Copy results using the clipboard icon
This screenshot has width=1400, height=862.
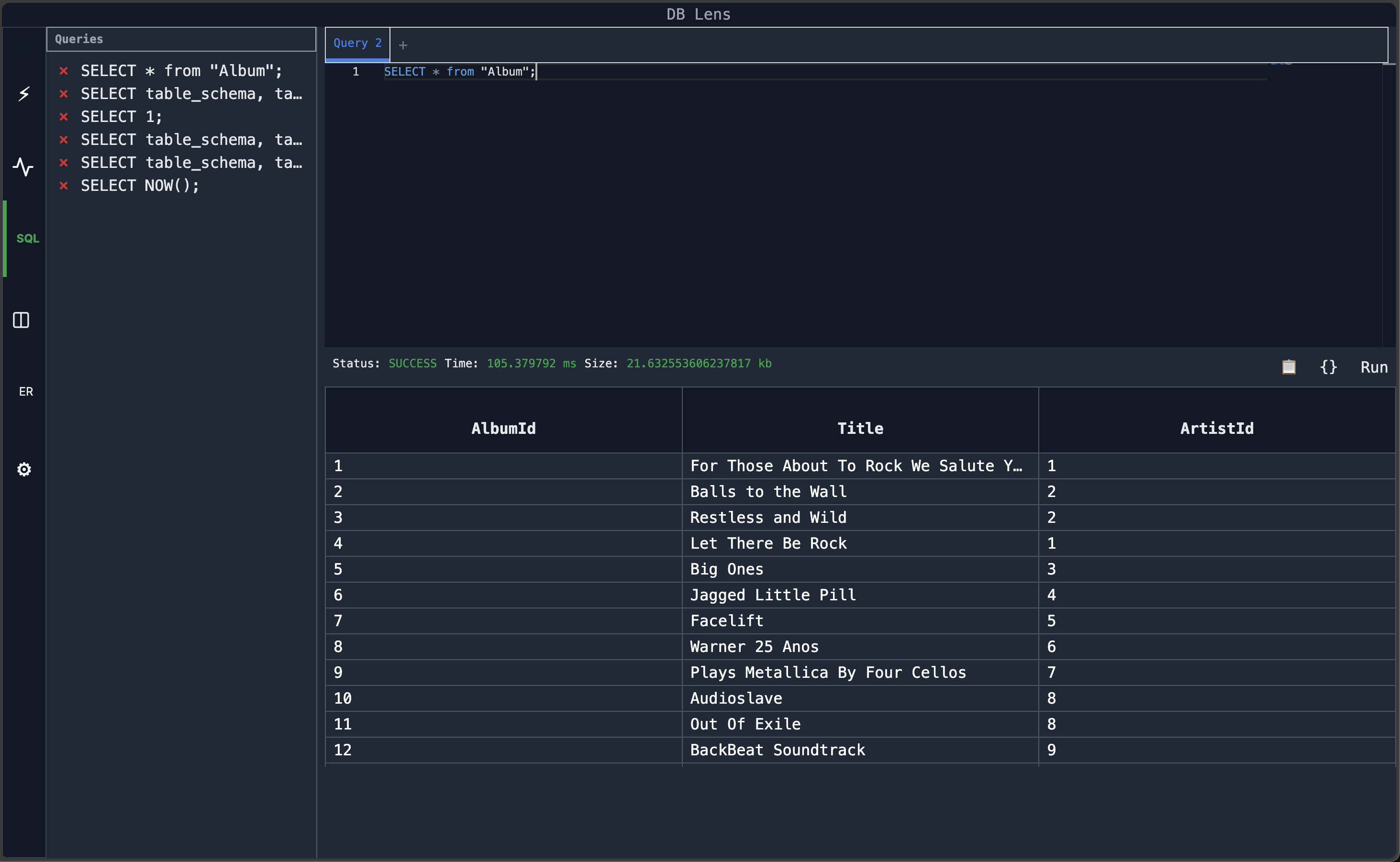(1289, 366)
